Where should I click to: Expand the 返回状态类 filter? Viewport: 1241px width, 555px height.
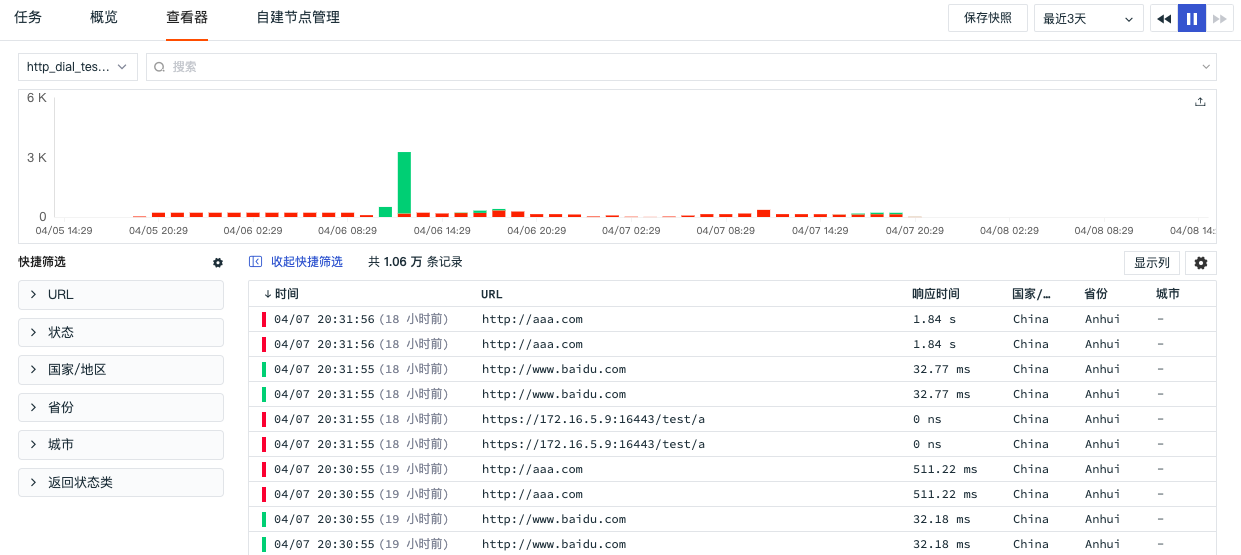(x=120, y=482)
